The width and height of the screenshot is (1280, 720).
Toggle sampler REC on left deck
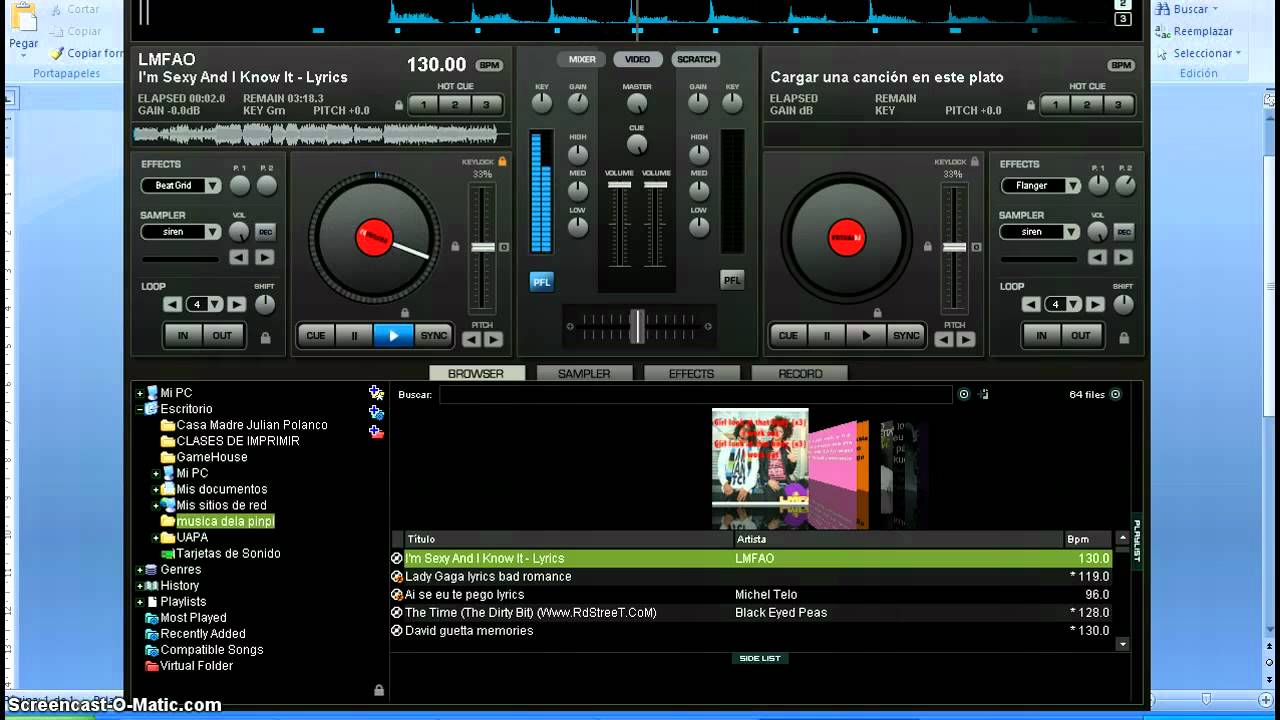click(x=265, y=232)
